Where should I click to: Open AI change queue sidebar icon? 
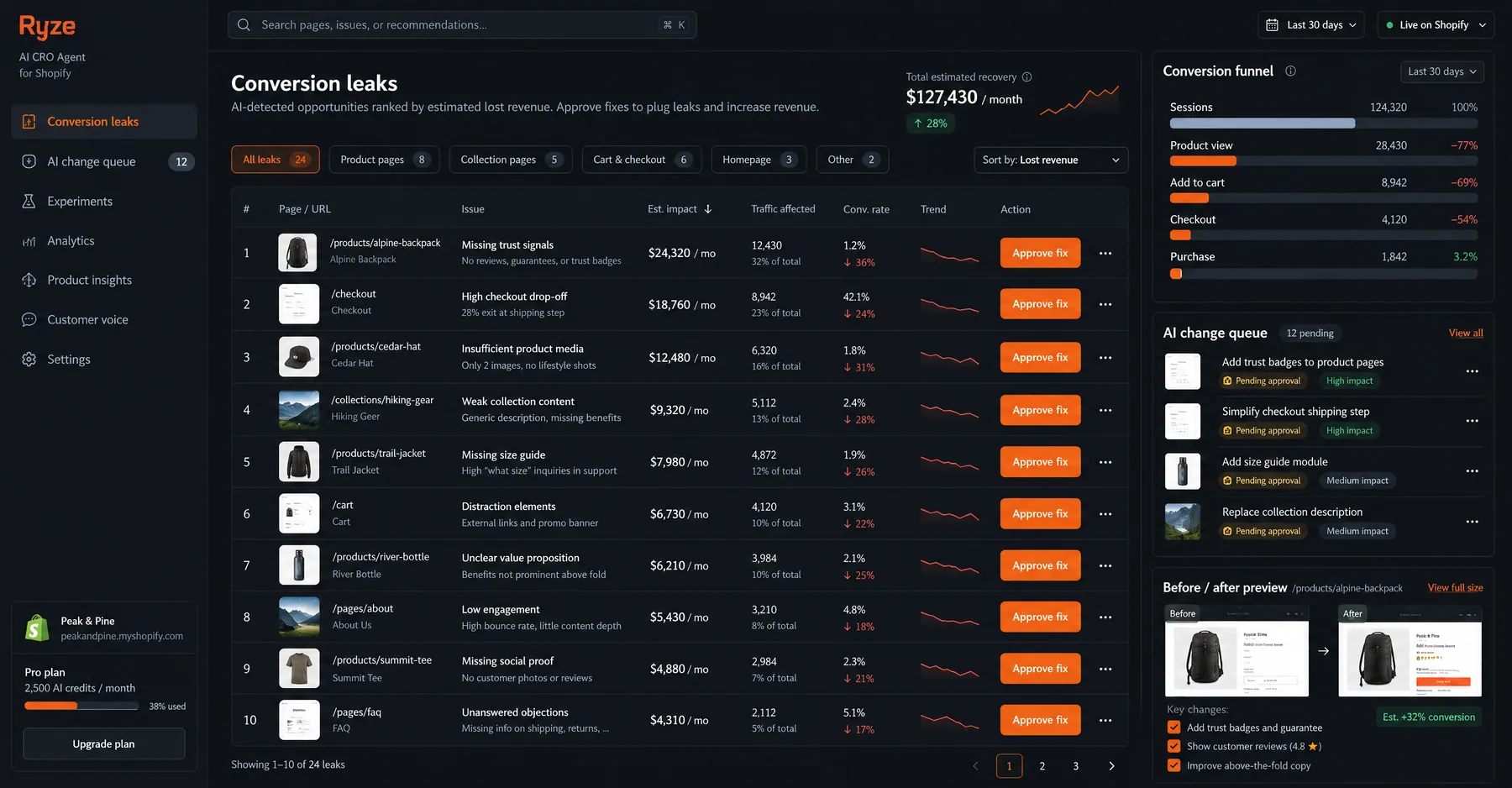pyautogui.click(x=29, y=161)
